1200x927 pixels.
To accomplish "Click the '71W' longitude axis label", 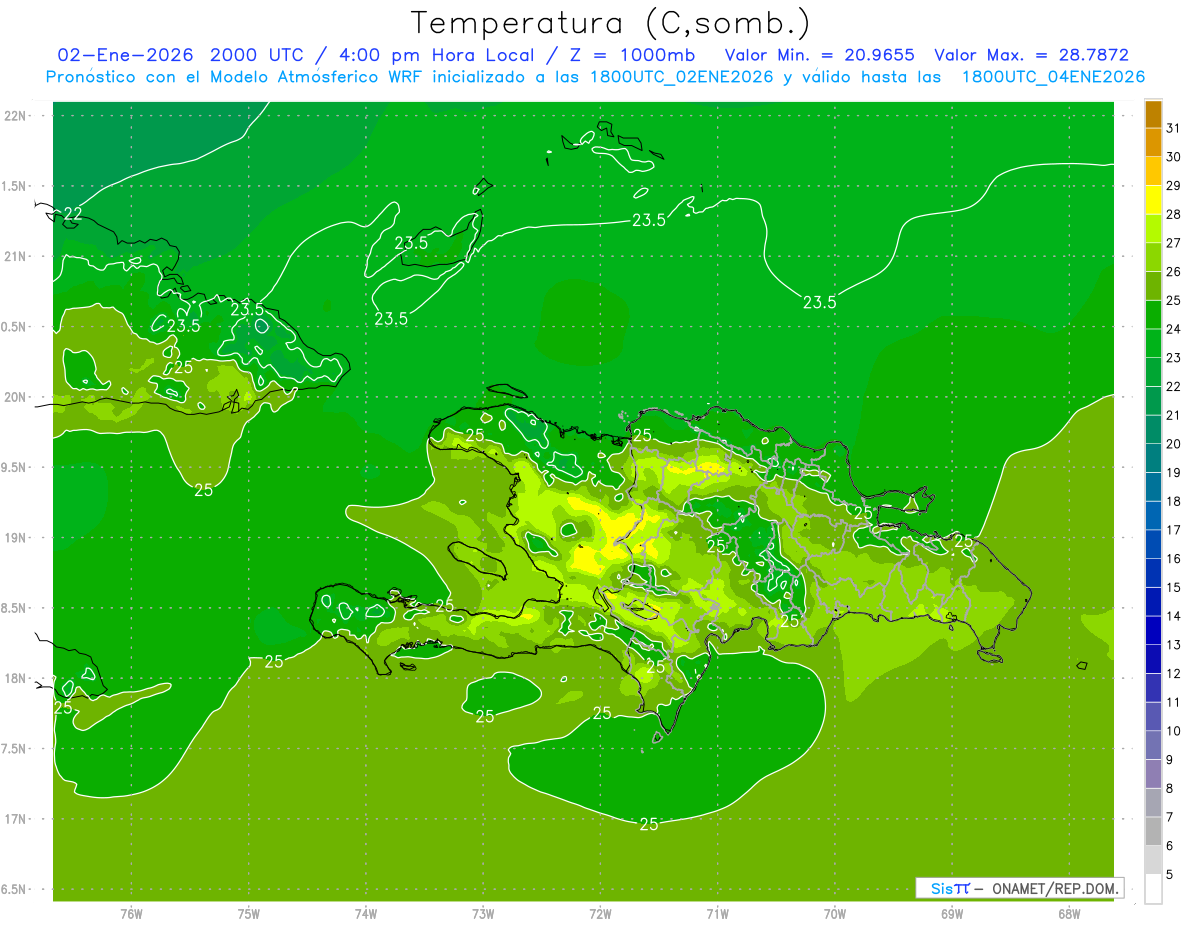I will 717,914.
